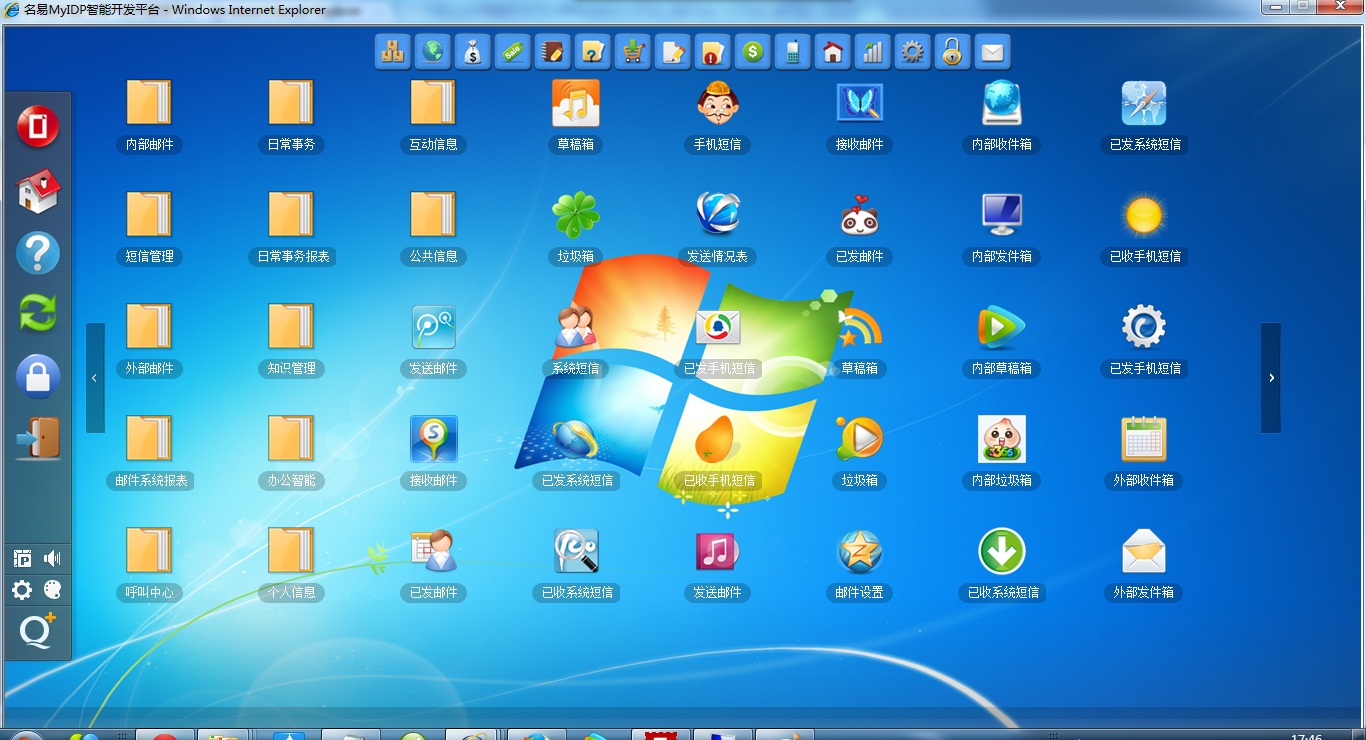Viewport: 1366px width, 740px height.
Task: Click the house icon in top toolbar
Action: [x=833, y=51]
